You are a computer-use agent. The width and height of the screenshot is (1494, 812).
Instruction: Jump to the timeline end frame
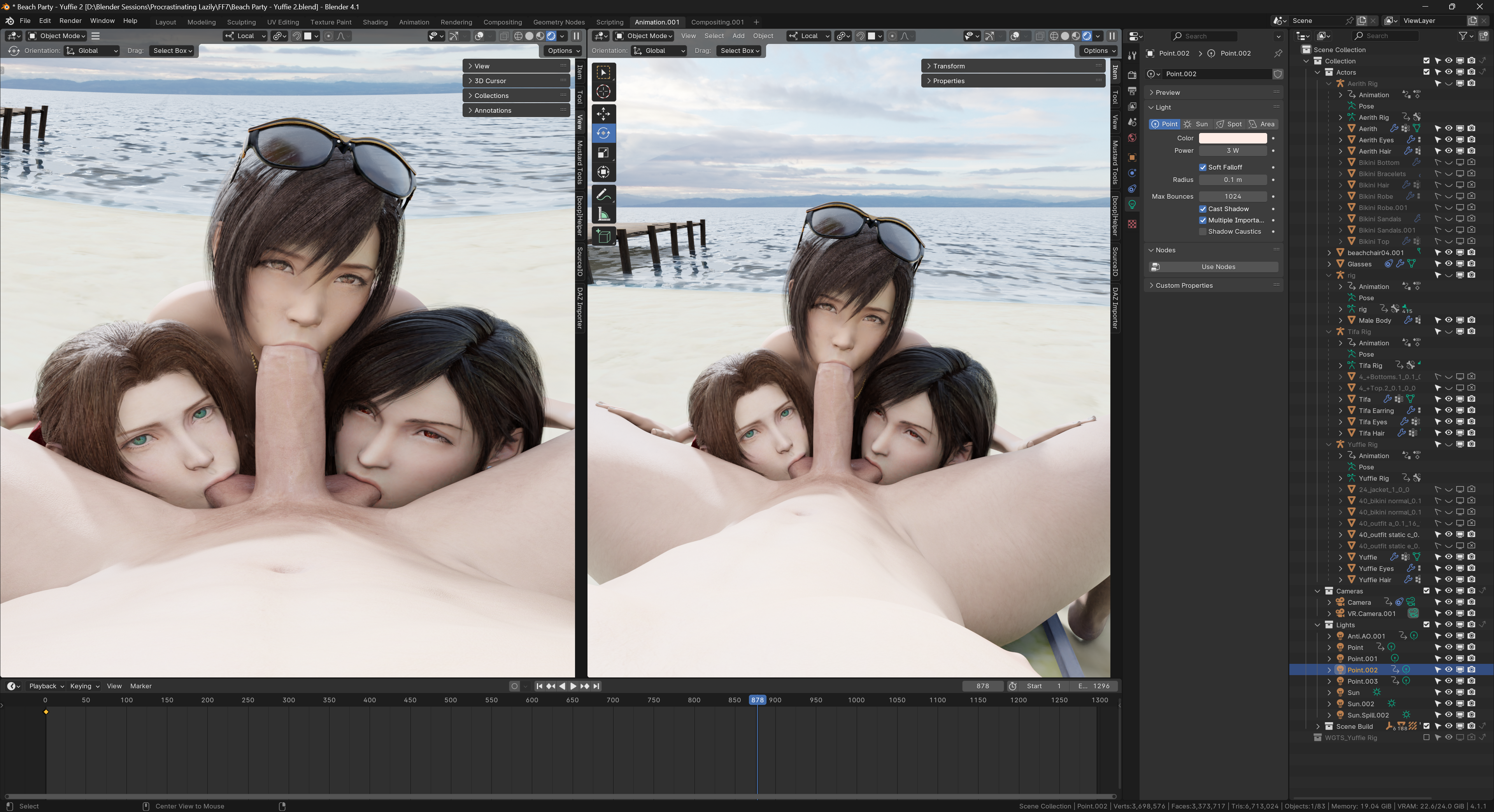tap(596, 686)
